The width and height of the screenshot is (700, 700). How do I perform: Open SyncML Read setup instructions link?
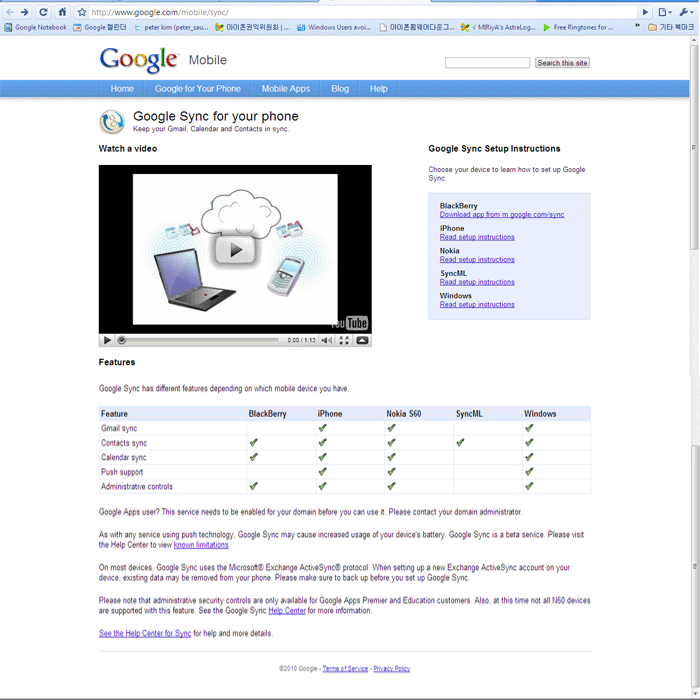tap(477, 282)
